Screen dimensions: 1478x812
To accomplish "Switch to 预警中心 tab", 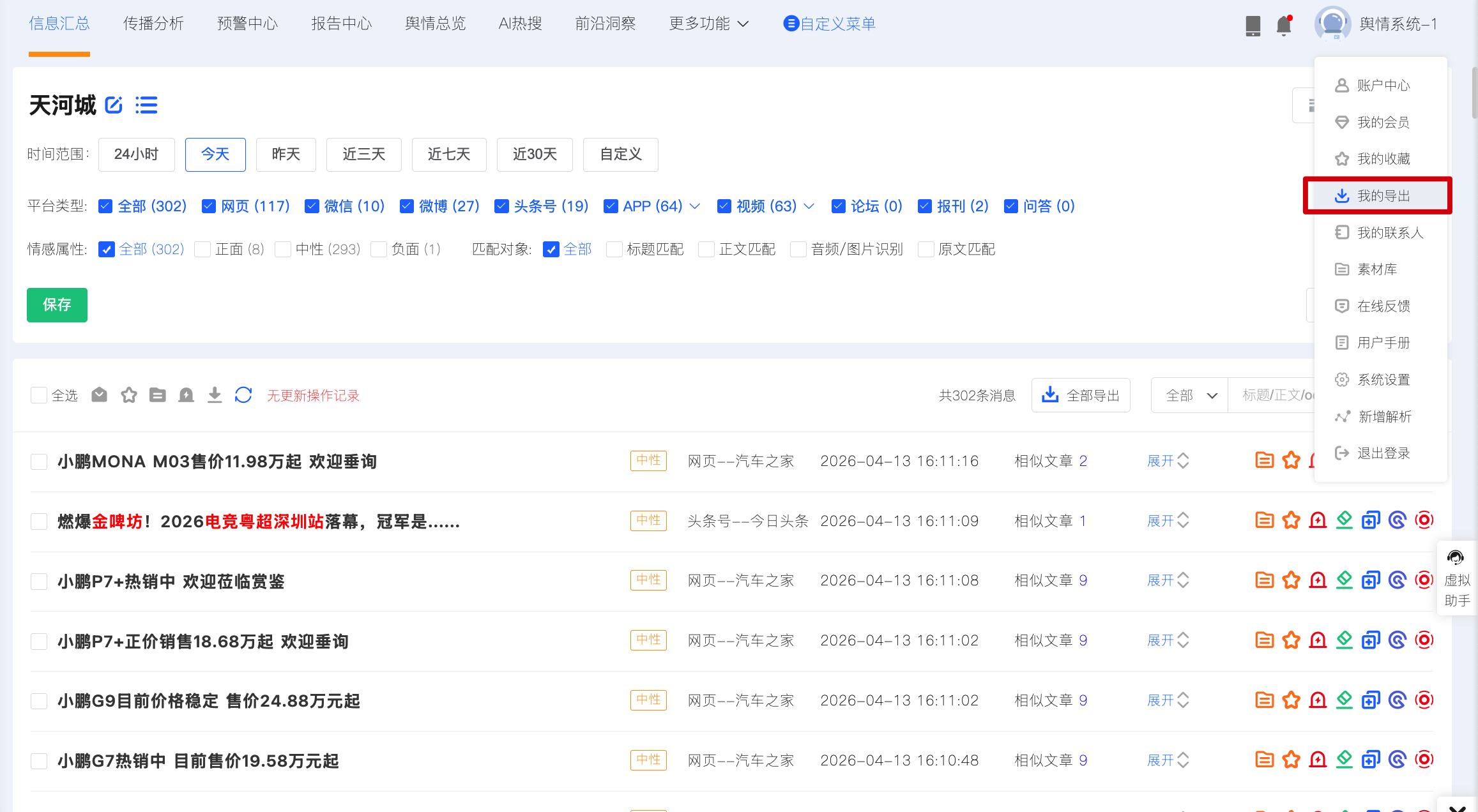I will click(x=247, y=24).
